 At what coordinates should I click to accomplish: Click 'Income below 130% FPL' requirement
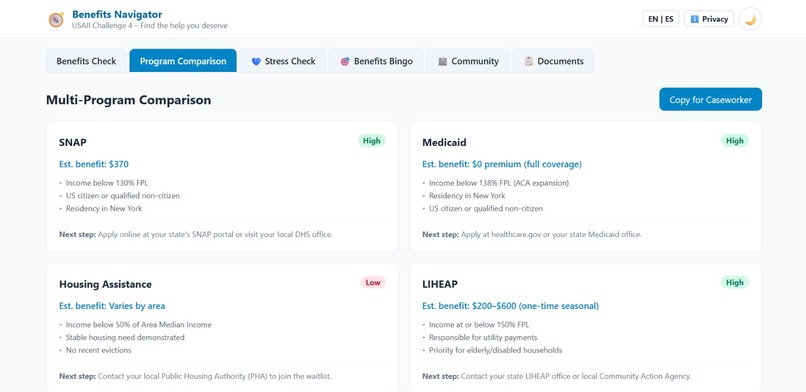107,183
